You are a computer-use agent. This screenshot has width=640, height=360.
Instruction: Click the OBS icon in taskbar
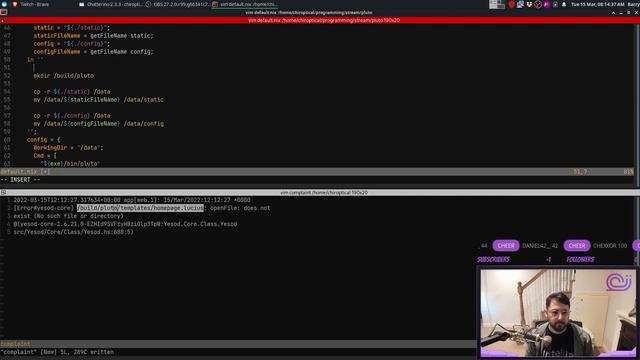(x=148, y=4)
